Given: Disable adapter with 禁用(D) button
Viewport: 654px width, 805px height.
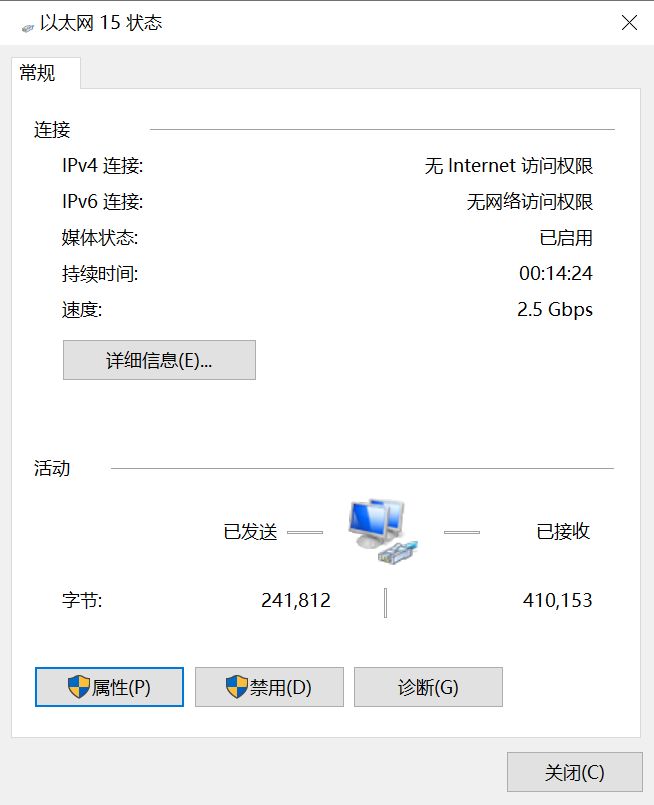Looking at the screenshot, I should pos(269,687).
